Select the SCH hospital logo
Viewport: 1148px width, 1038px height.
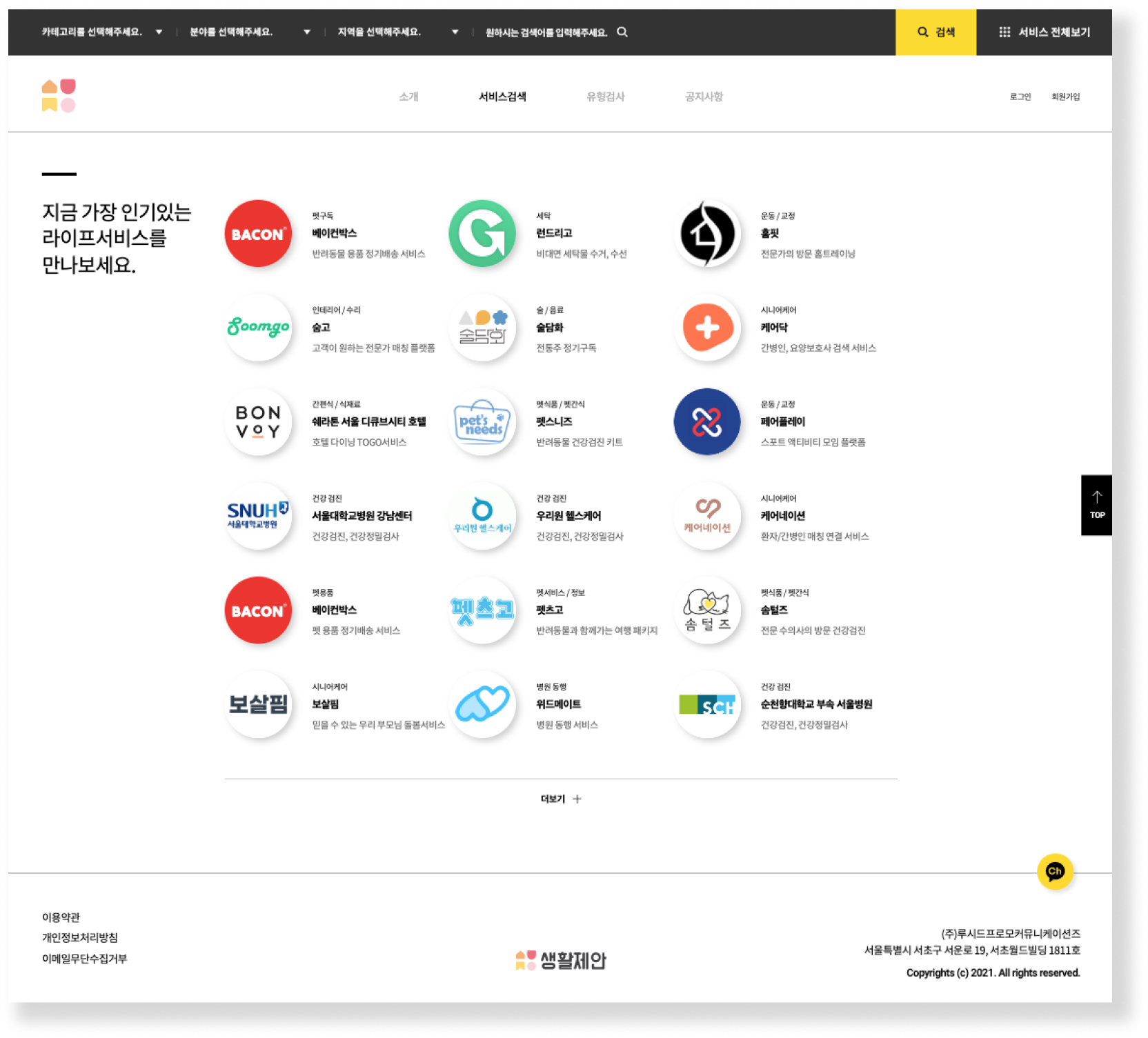click(x=707, y=704)
